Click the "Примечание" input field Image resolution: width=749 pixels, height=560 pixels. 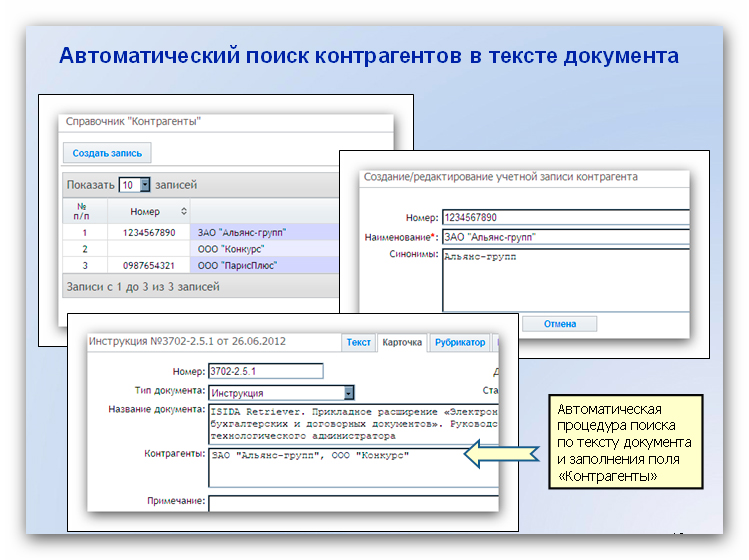pyautogui.click(x=353, y=503)
